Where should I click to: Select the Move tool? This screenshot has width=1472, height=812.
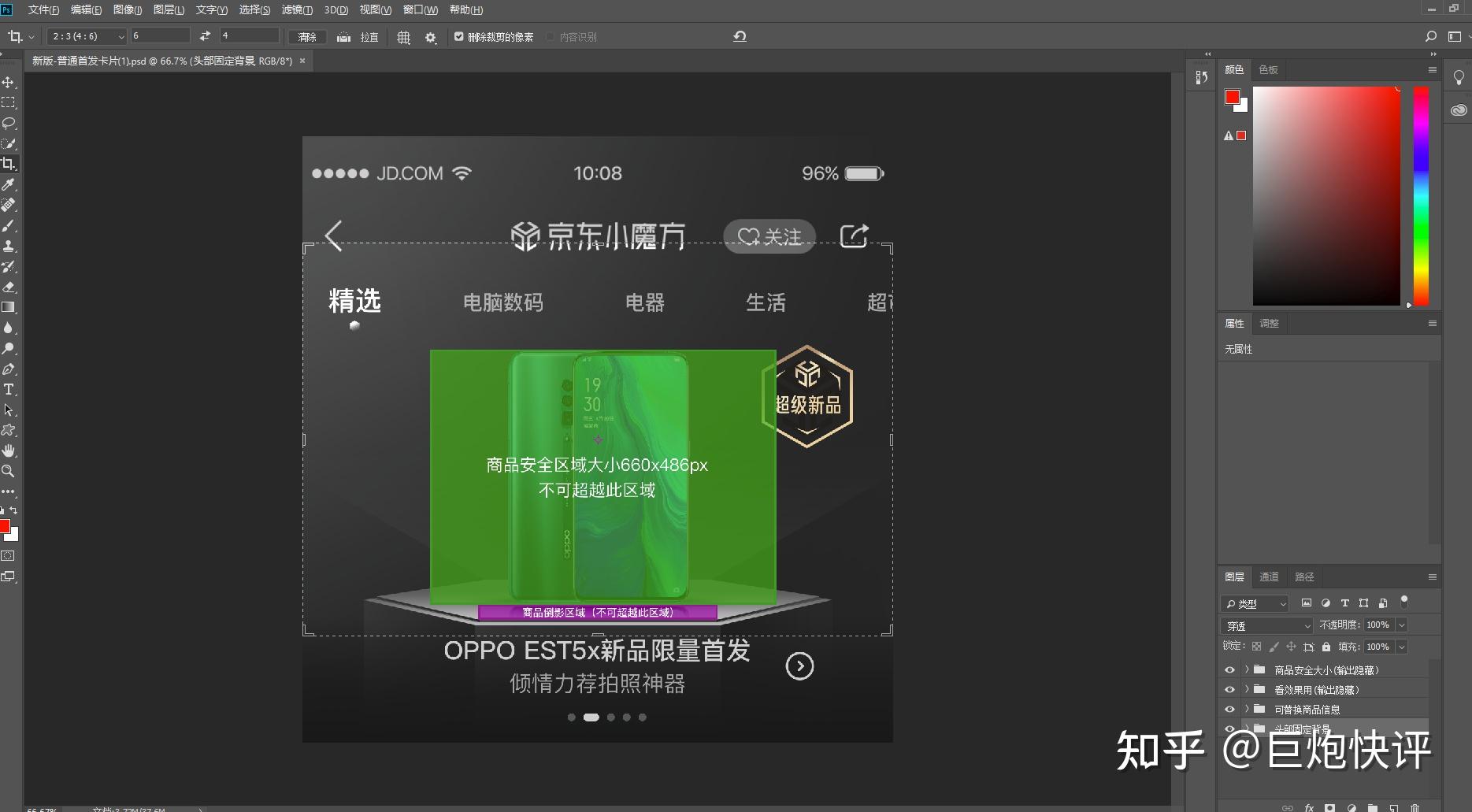[x=8, y=82]
